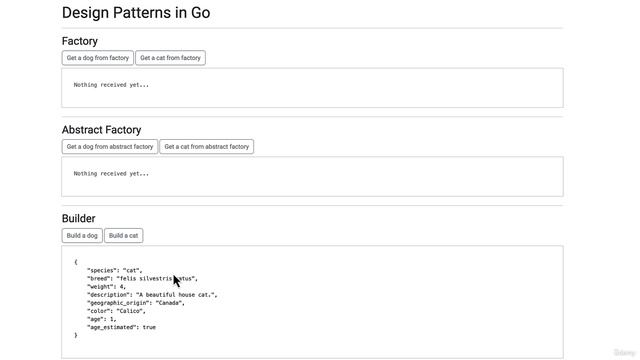Click the 'Factory' section heading
This screenshot has height=360, width=640.
point(80,41)
